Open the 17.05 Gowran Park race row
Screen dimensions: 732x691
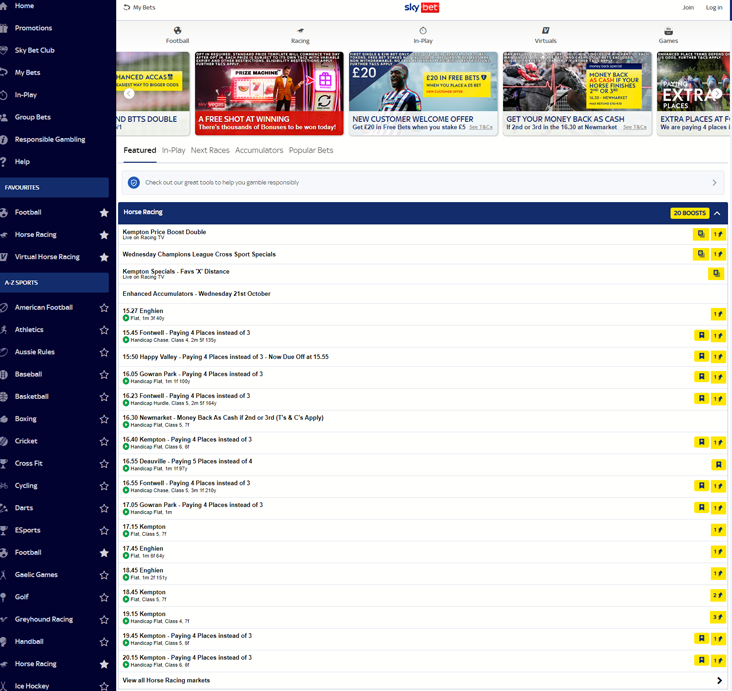point(422,508)
